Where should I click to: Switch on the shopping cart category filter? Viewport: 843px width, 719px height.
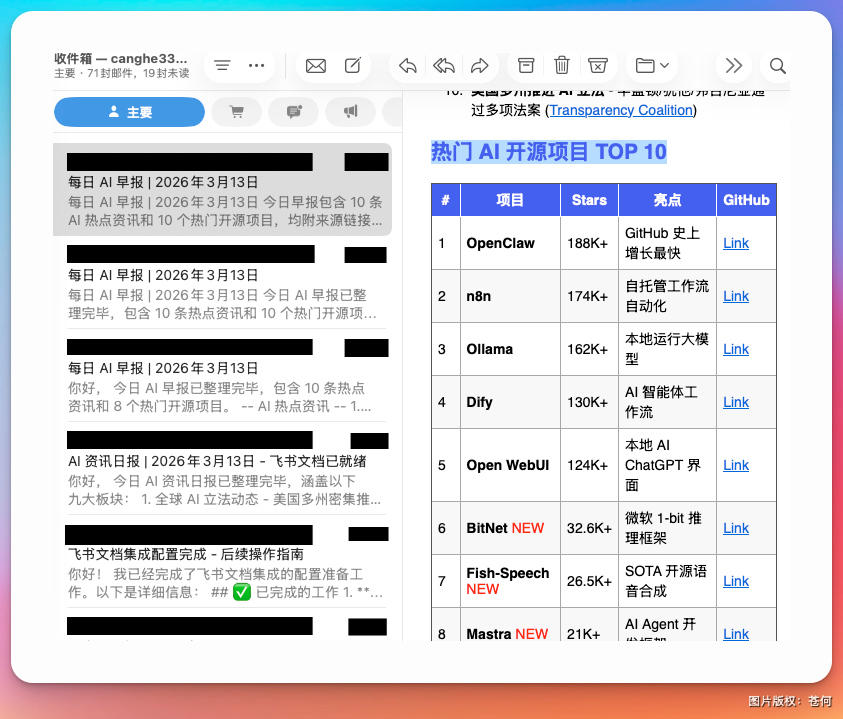[x=236, y=111]
